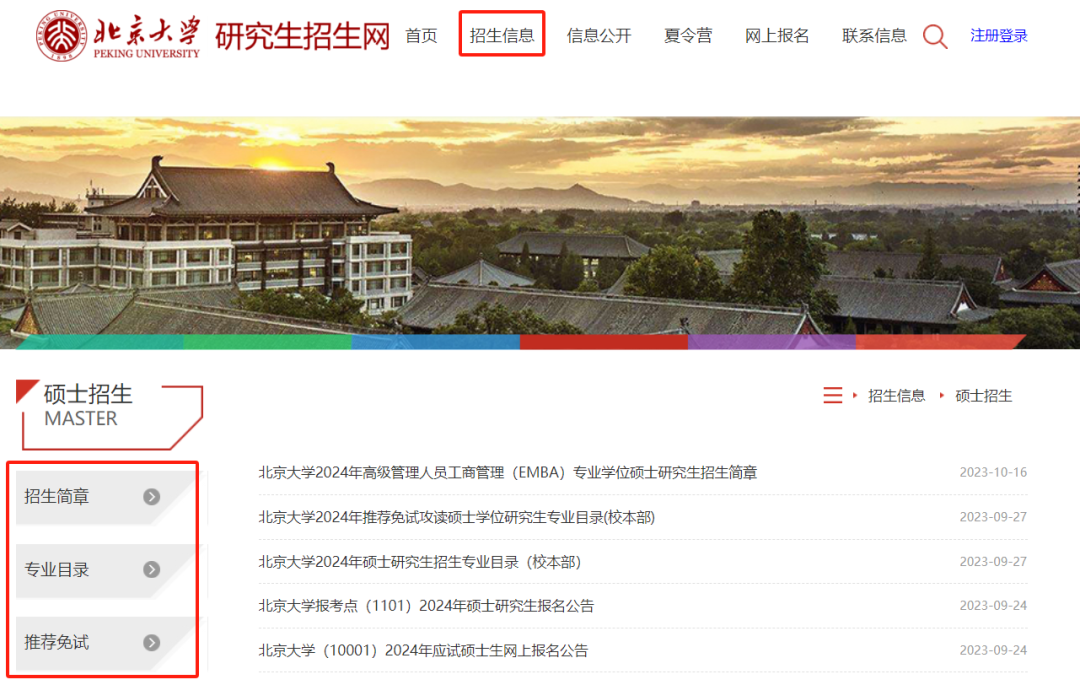
Task: Click the Peking University logo emblem
Action: tap(62, 36)
